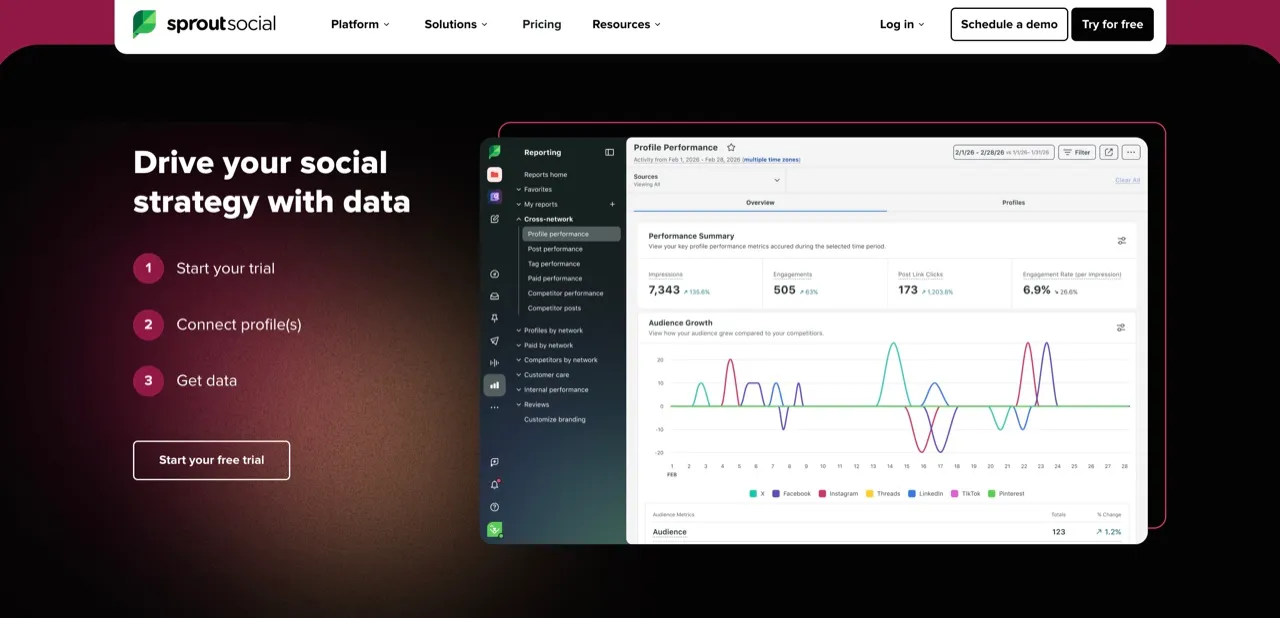1280x618 pixels.
Task: Toggle the Pinterest legend color swatch
Action: 992,494
